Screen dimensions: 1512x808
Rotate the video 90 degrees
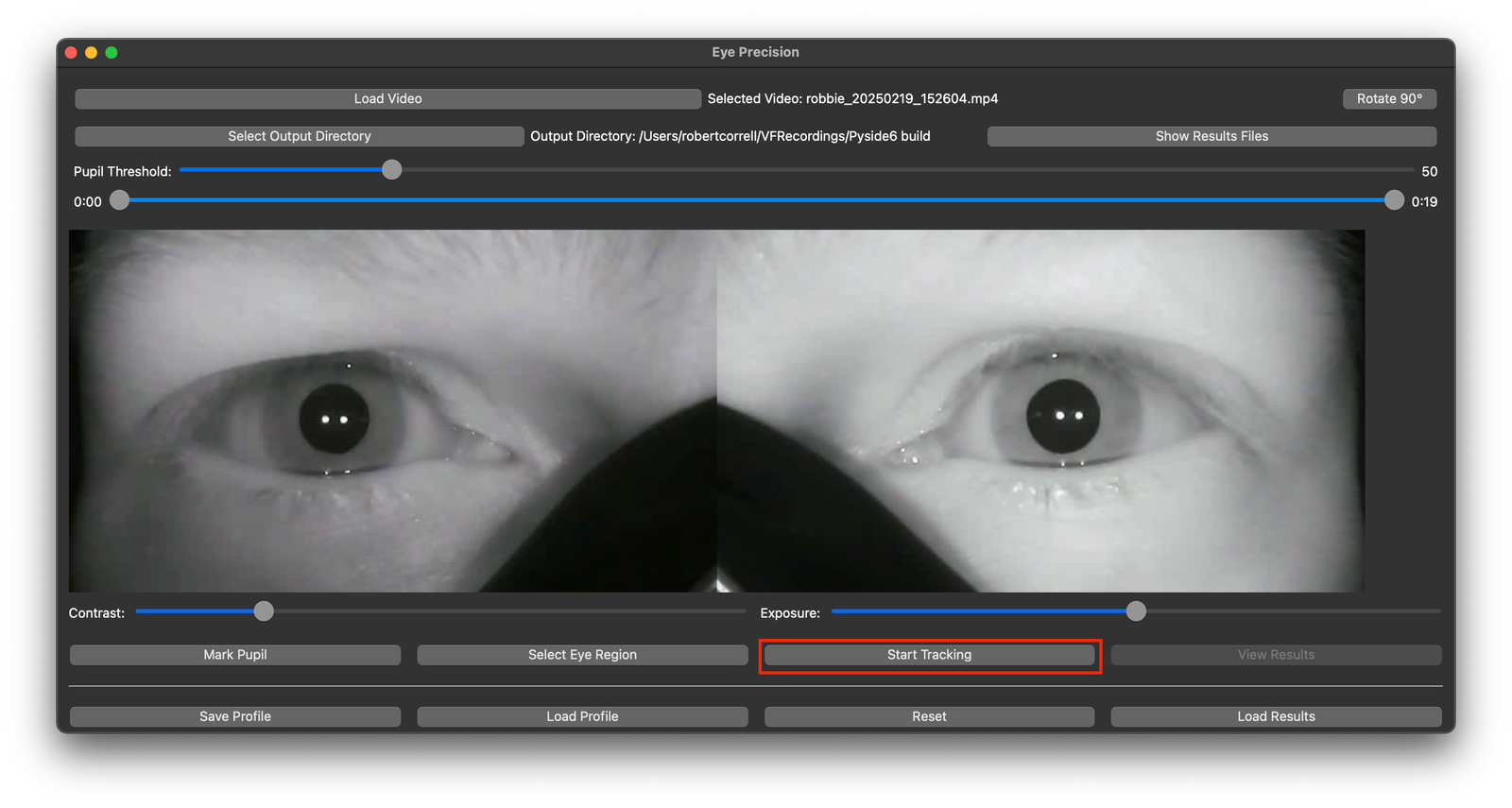pyautogui.click(x=1389, y=98)
